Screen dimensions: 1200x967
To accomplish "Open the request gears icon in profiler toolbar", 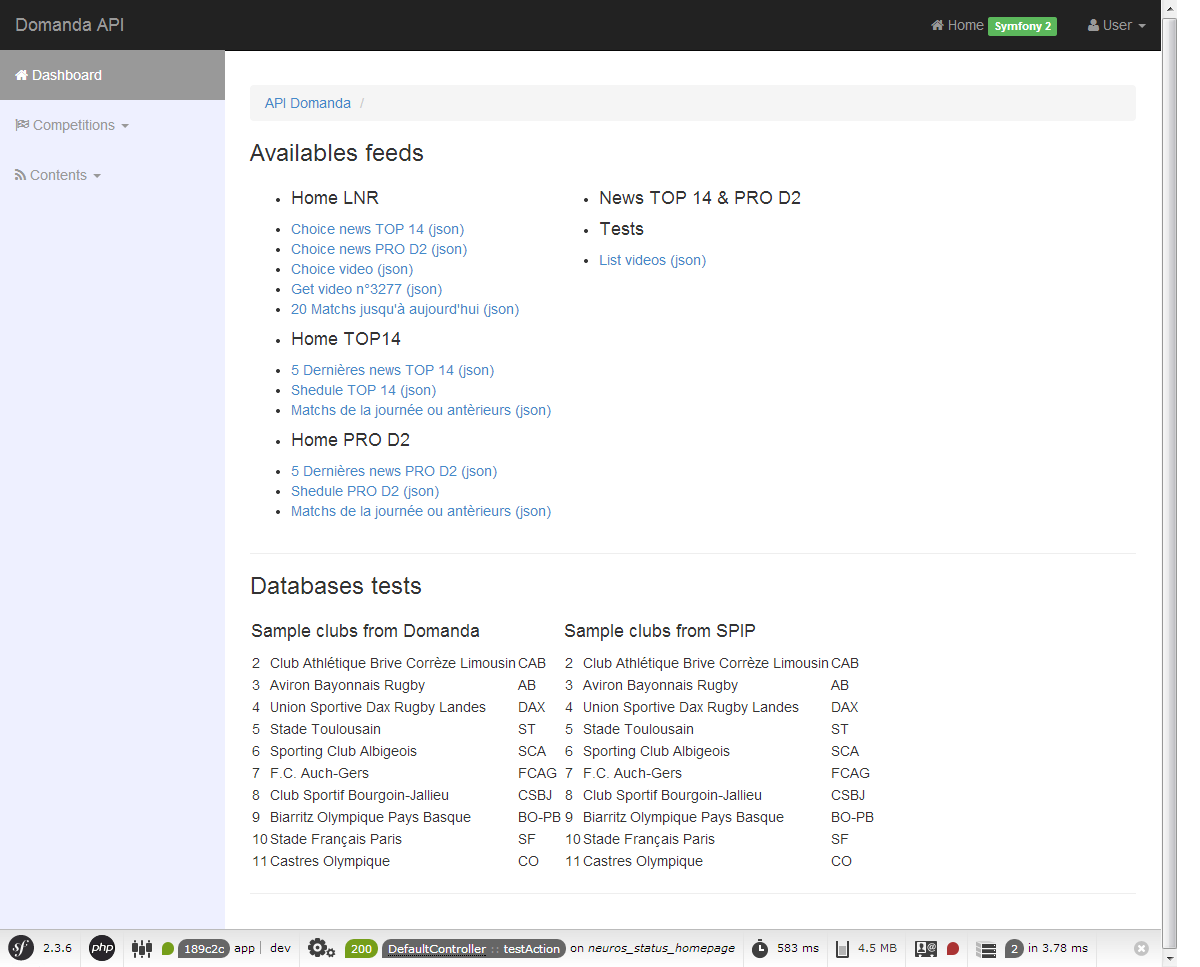I will (x=321, y=948).
